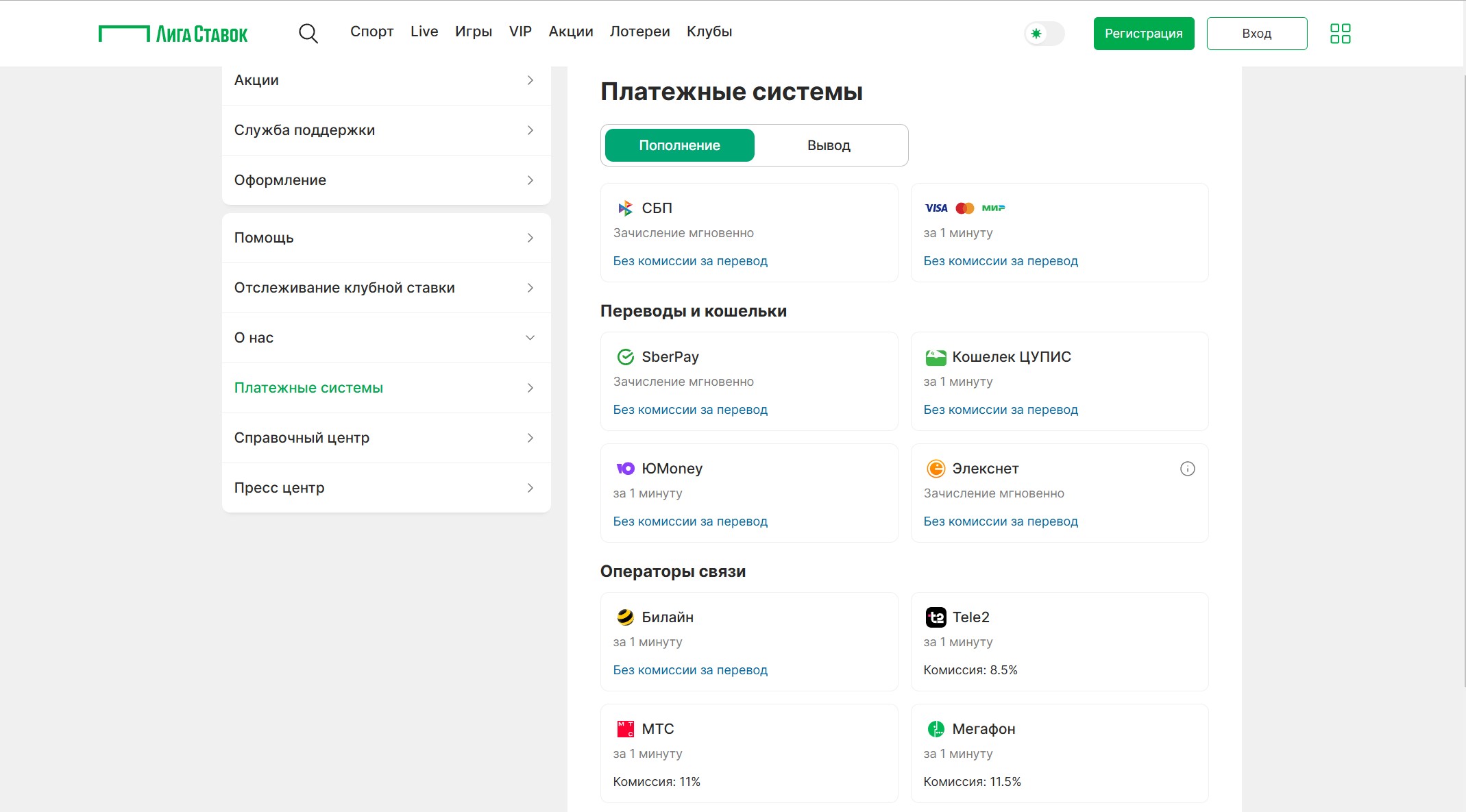Open the VIP menu item
Screen dimensions: 1466x812
click(x=520, y=32)
